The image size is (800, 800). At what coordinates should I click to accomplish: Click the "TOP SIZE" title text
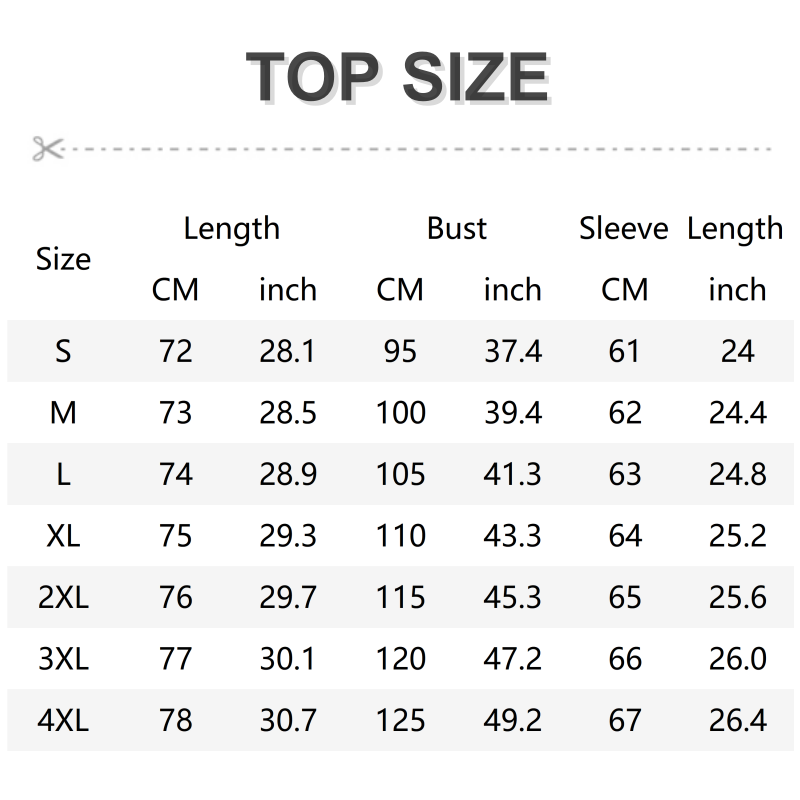click(398, 78)
